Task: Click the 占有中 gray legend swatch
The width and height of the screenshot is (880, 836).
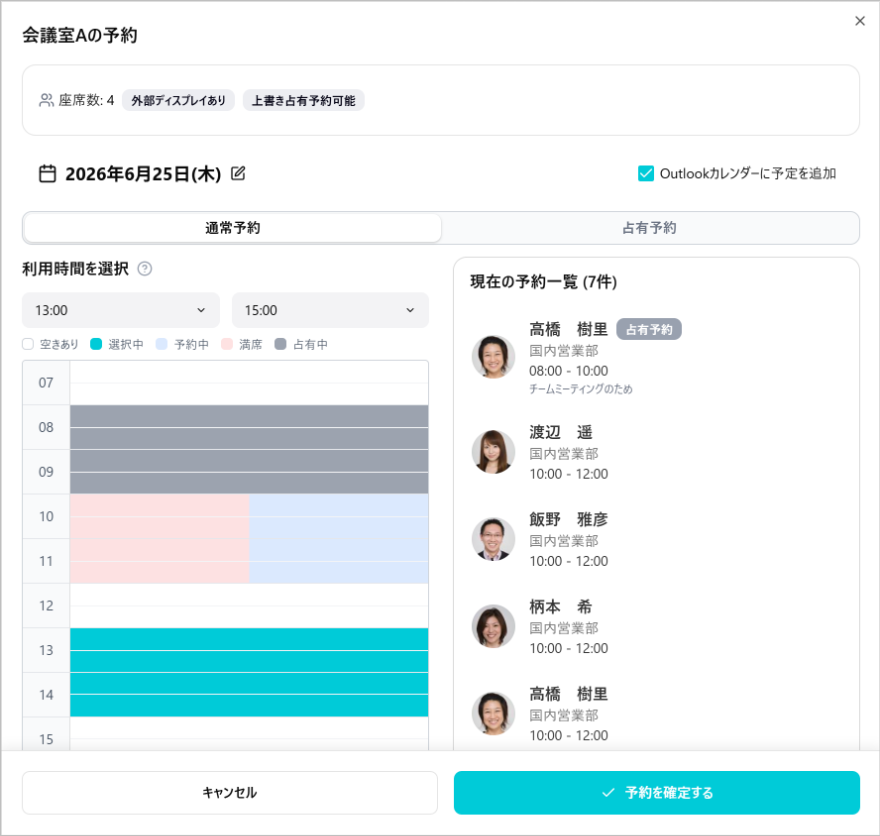Action: click(281, 344)
